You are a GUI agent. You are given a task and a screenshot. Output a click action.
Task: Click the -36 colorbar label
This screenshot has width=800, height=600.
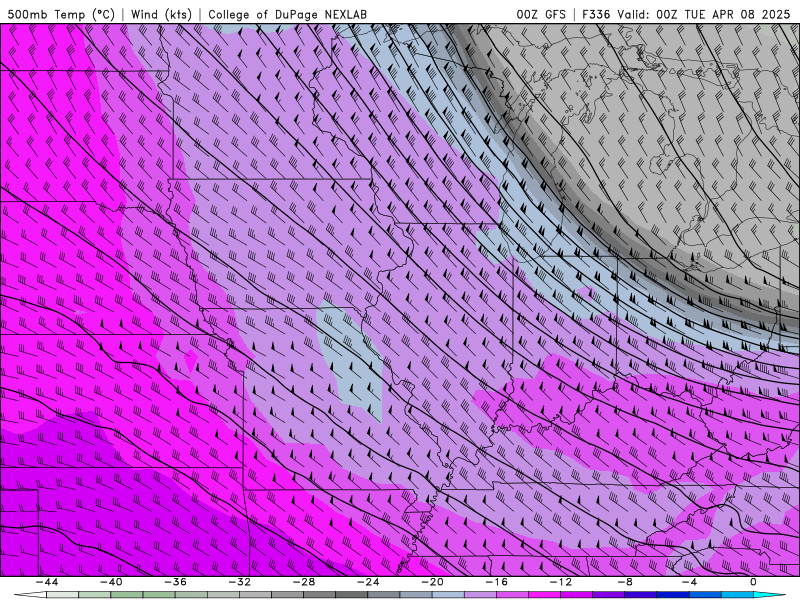[175, 582]
